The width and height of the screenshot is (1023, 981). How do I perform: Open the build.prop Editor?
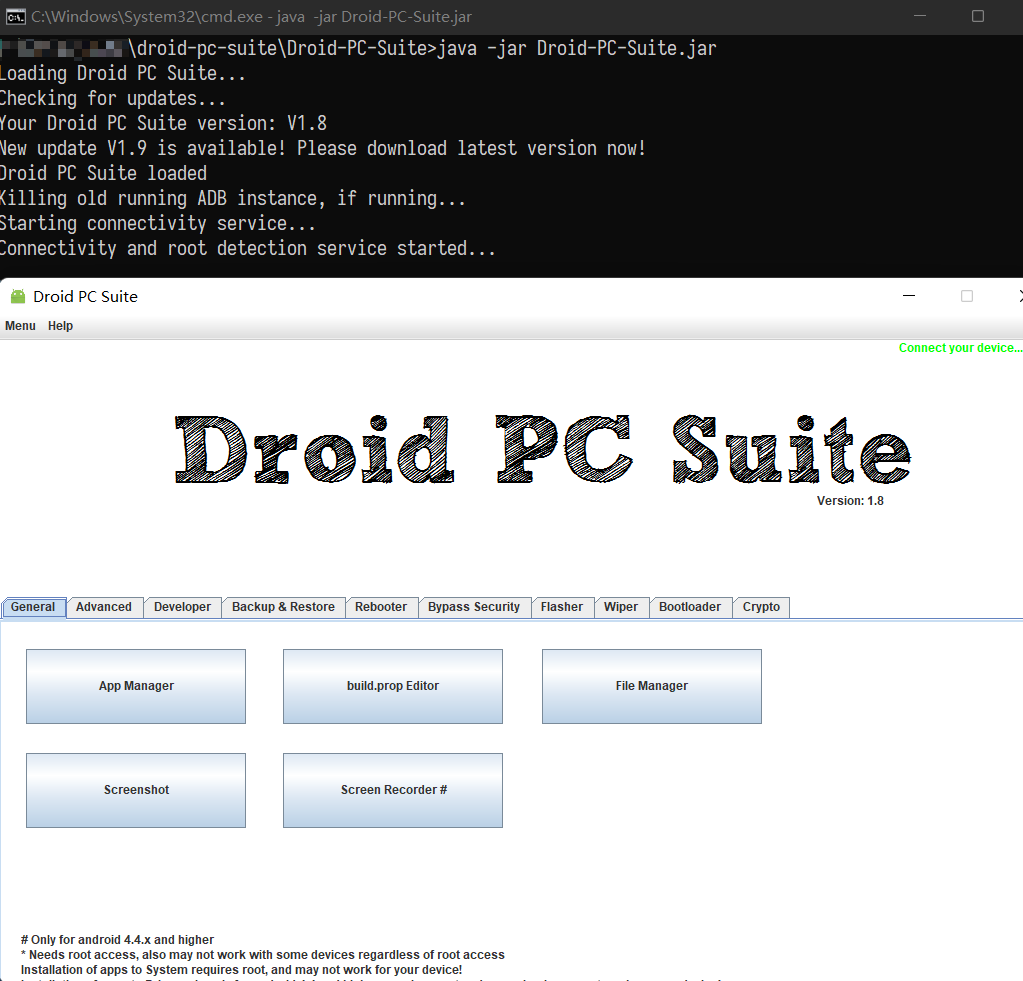click(393, 686)
